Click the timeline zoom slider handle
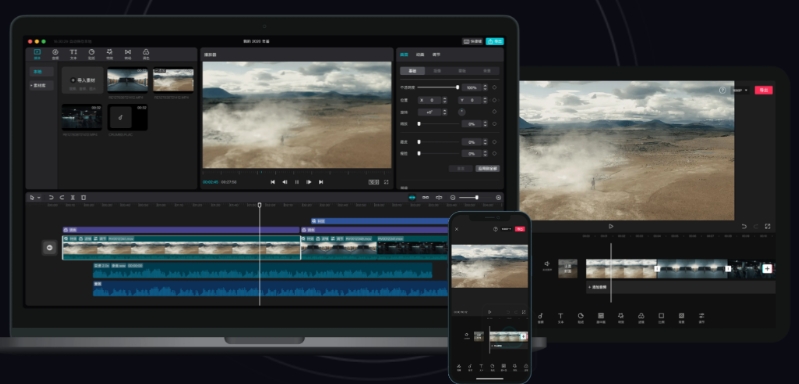Screen dimensions: 799x384 click(x=476, y=198)
